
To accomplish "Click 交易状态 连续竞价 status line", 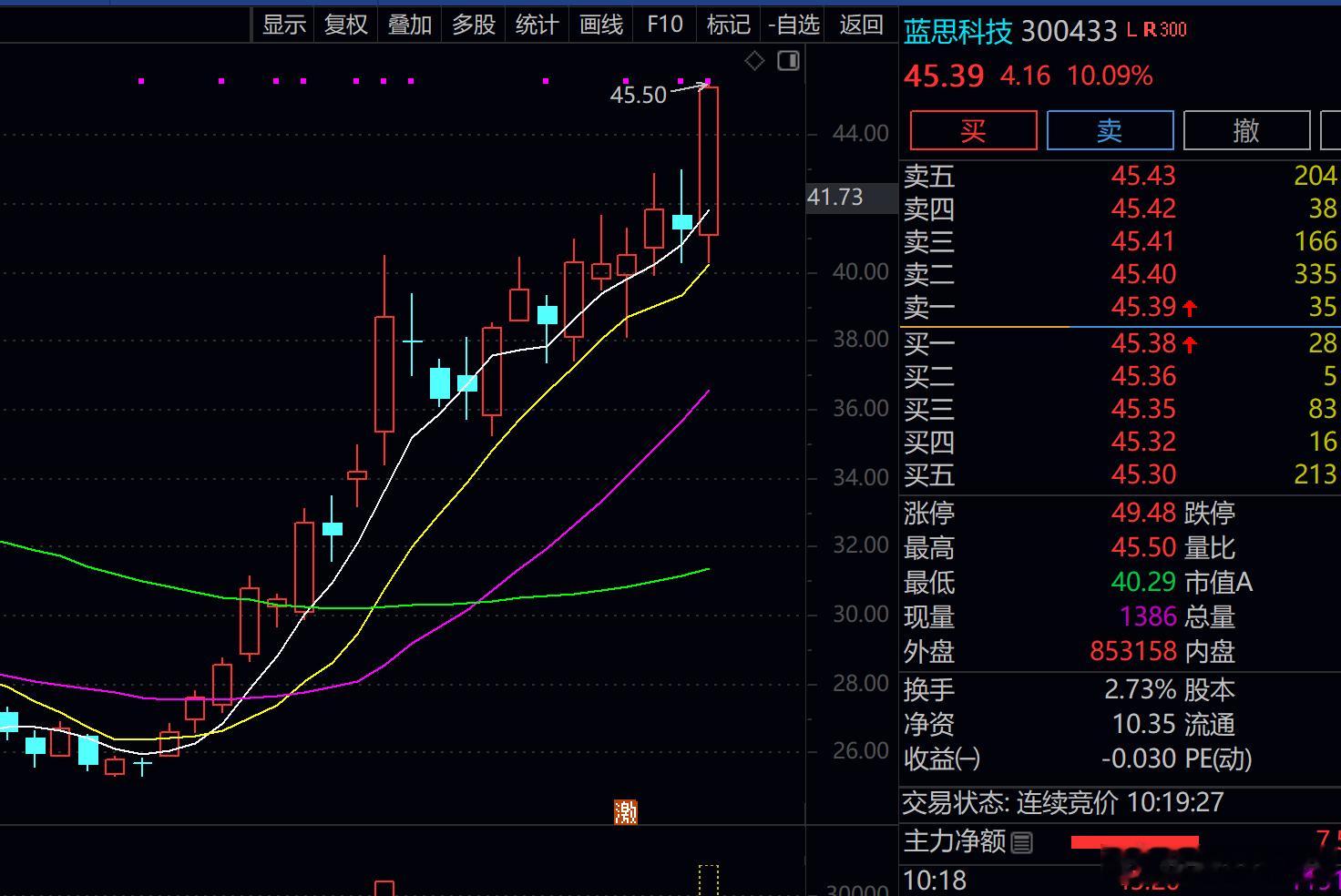I will pyautogui.click(x=1063, y=802).
